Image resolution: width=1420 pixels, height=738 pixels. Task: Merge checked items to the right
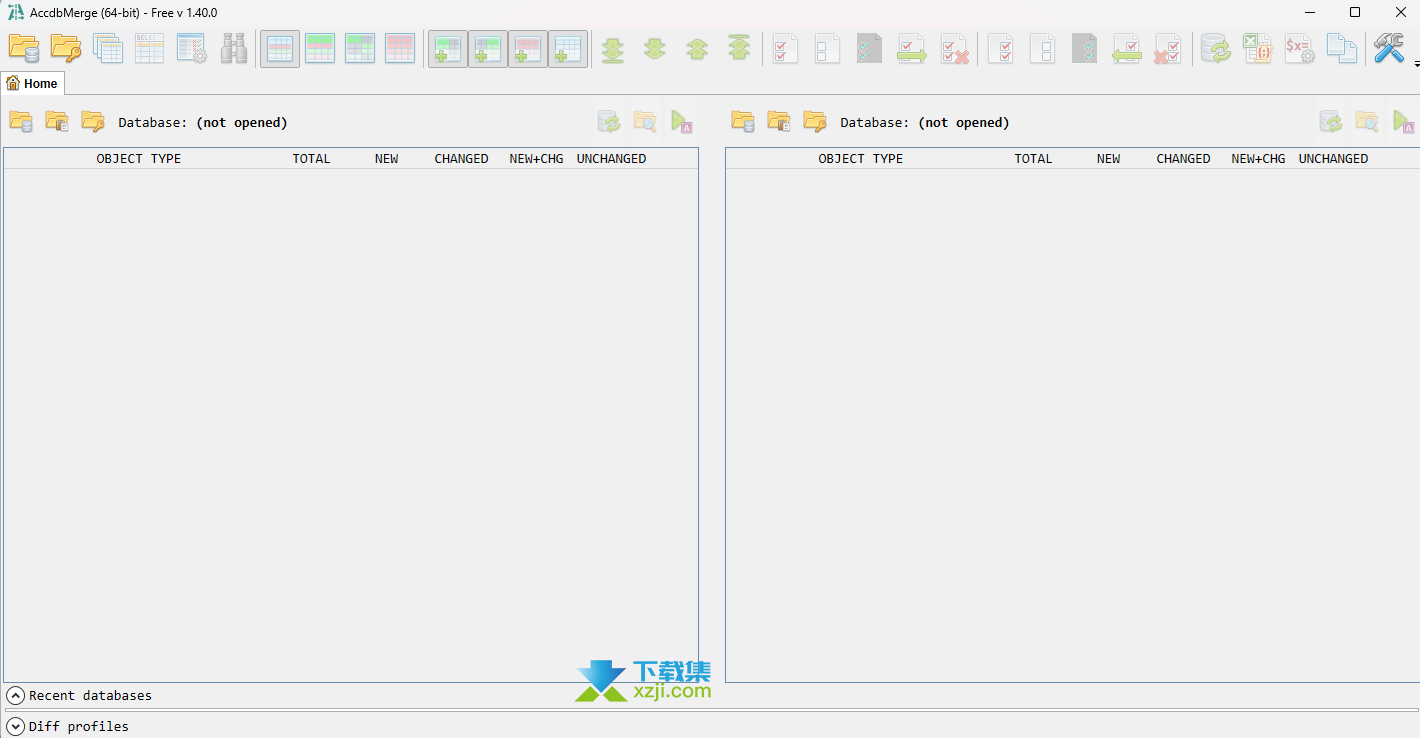click(912, 48)
